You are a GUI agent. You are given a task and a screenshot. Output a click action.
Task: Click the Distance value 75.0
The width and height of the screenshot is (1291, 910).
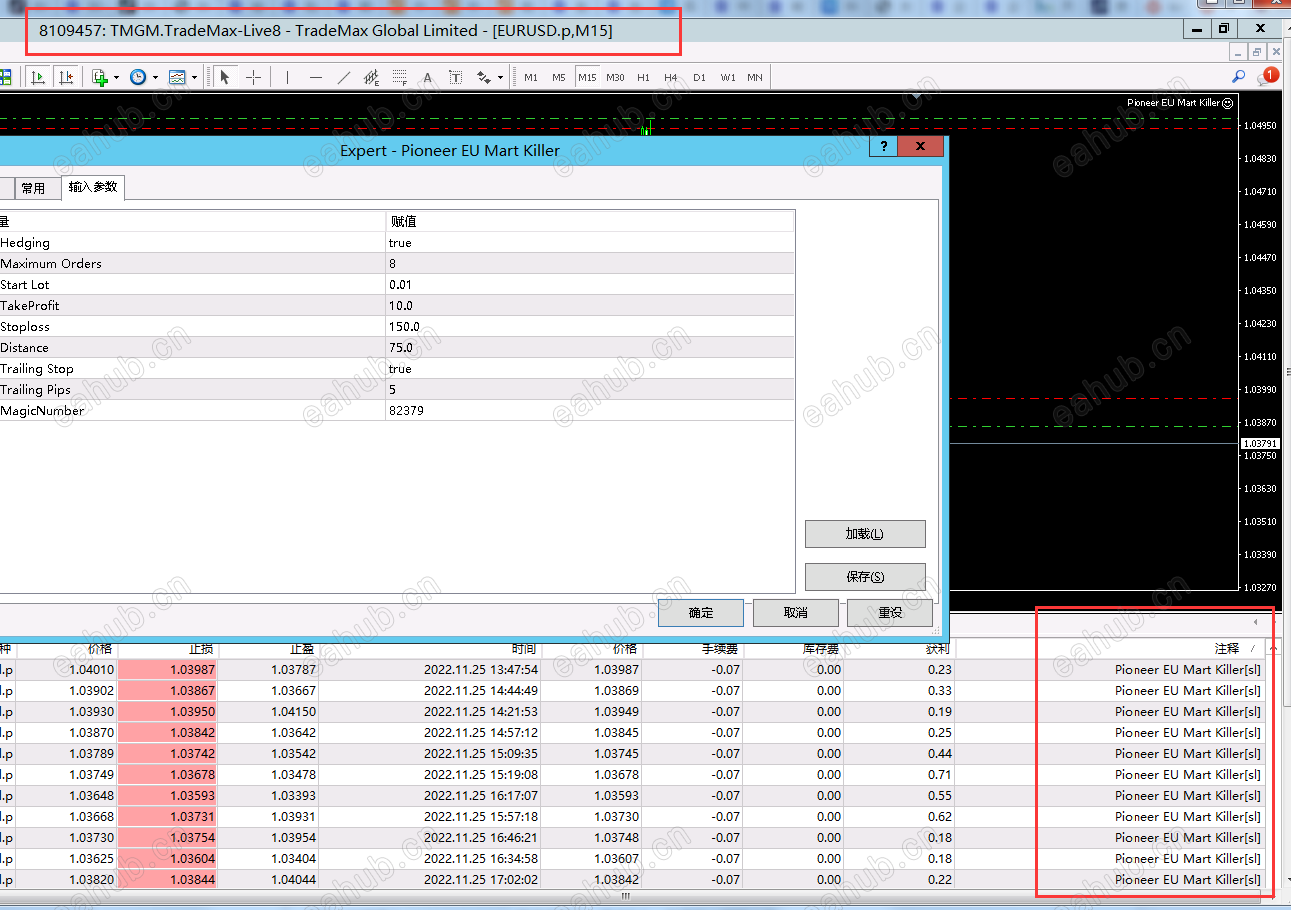(x=590, y=348)
